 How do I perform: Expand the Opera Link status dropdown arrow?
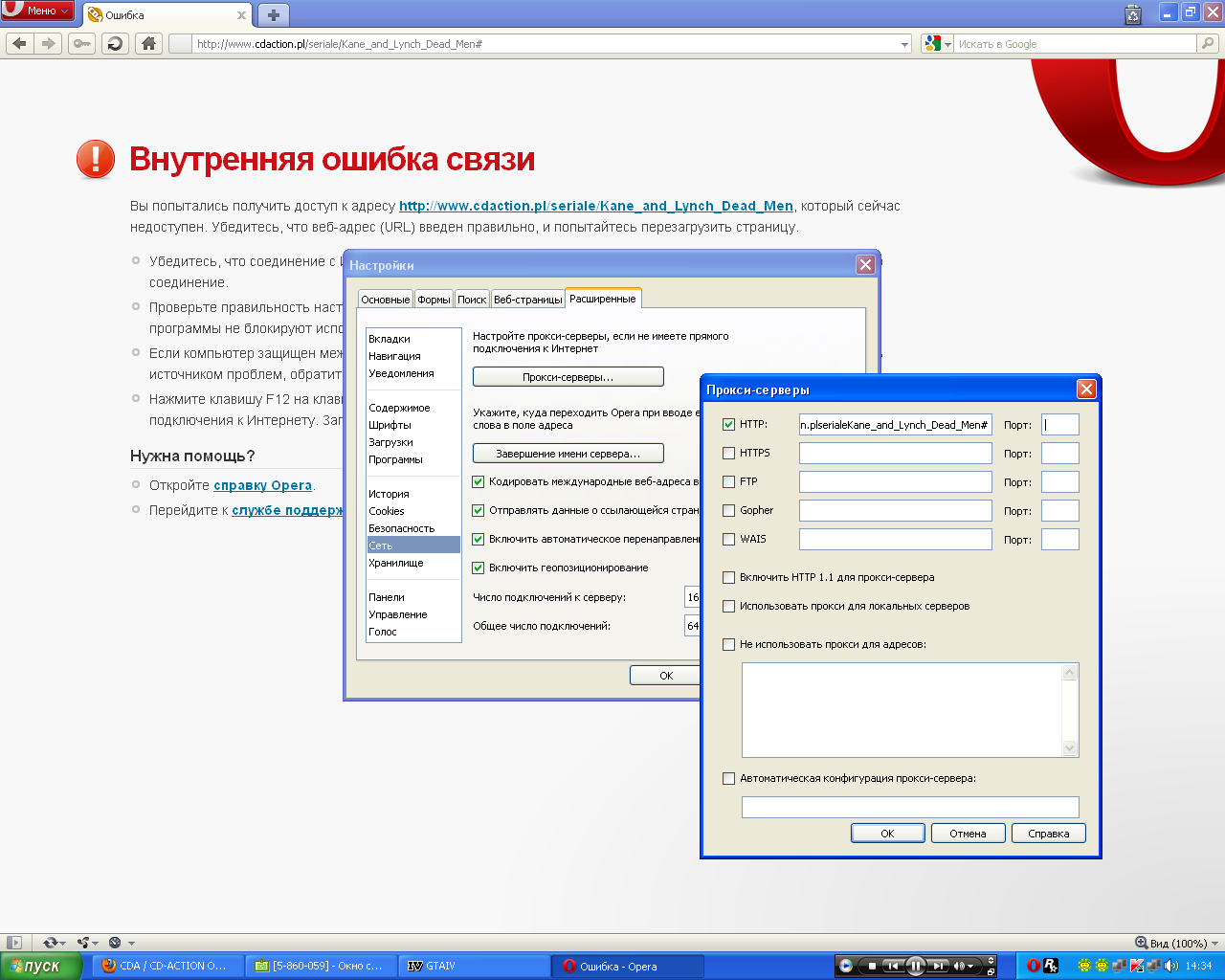(63, 944)
